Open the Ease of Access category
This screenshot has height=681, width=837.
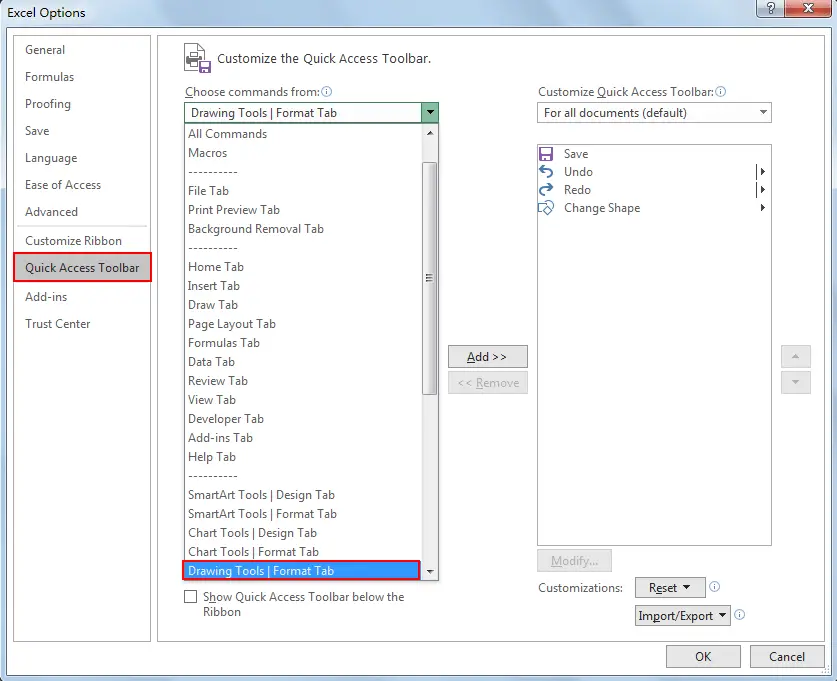[x=82, y=185]
